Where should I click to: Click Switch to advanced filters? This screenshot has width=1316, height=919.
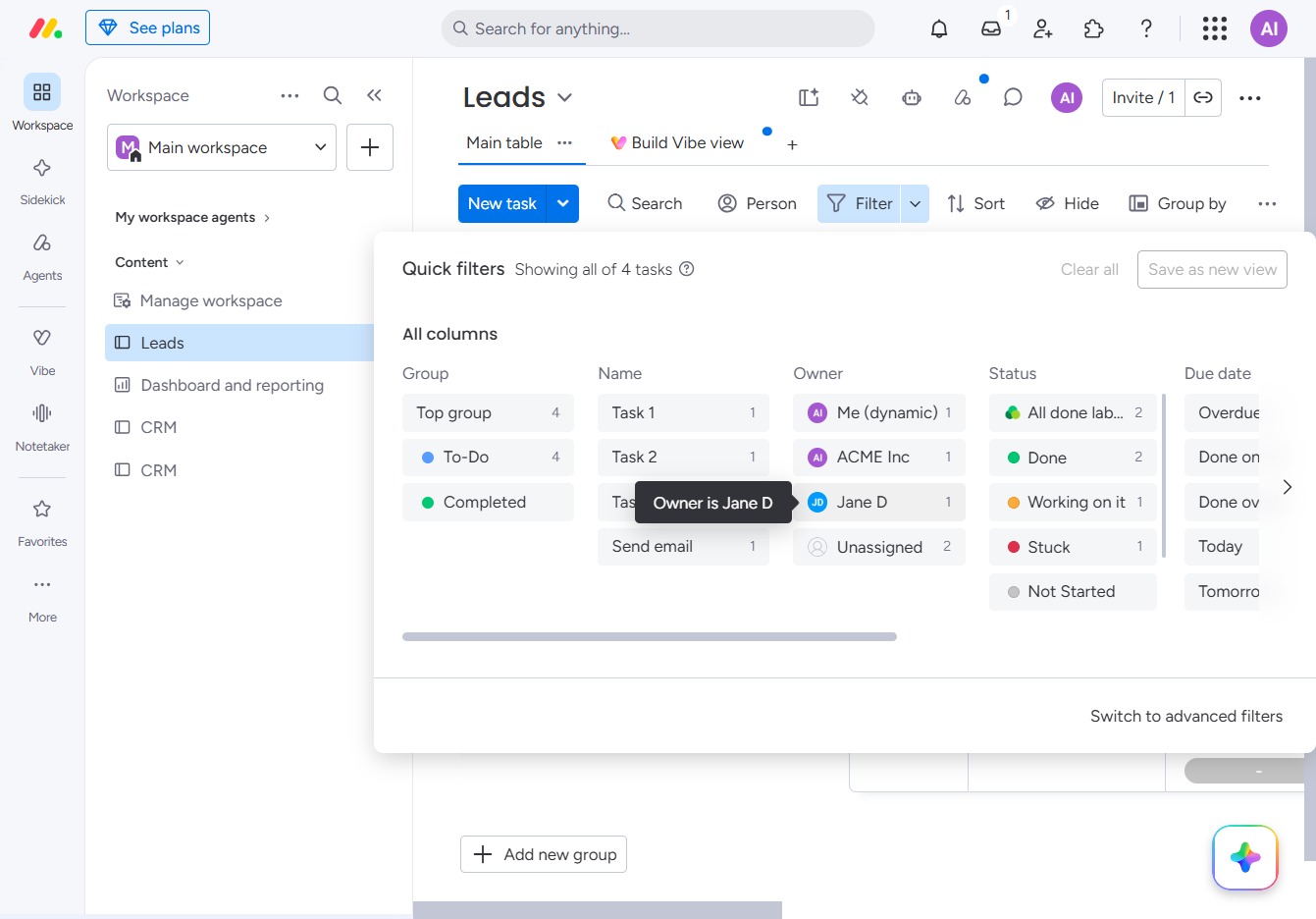[1185, 716]
